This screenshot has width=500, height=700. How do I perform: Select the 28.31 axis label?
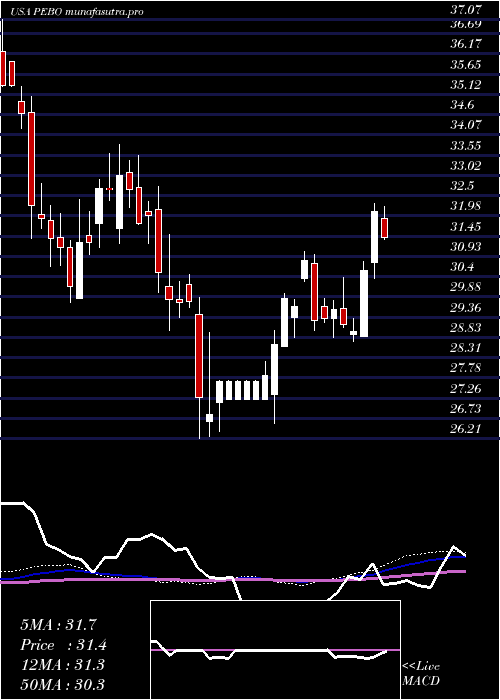tap(466, 348)
